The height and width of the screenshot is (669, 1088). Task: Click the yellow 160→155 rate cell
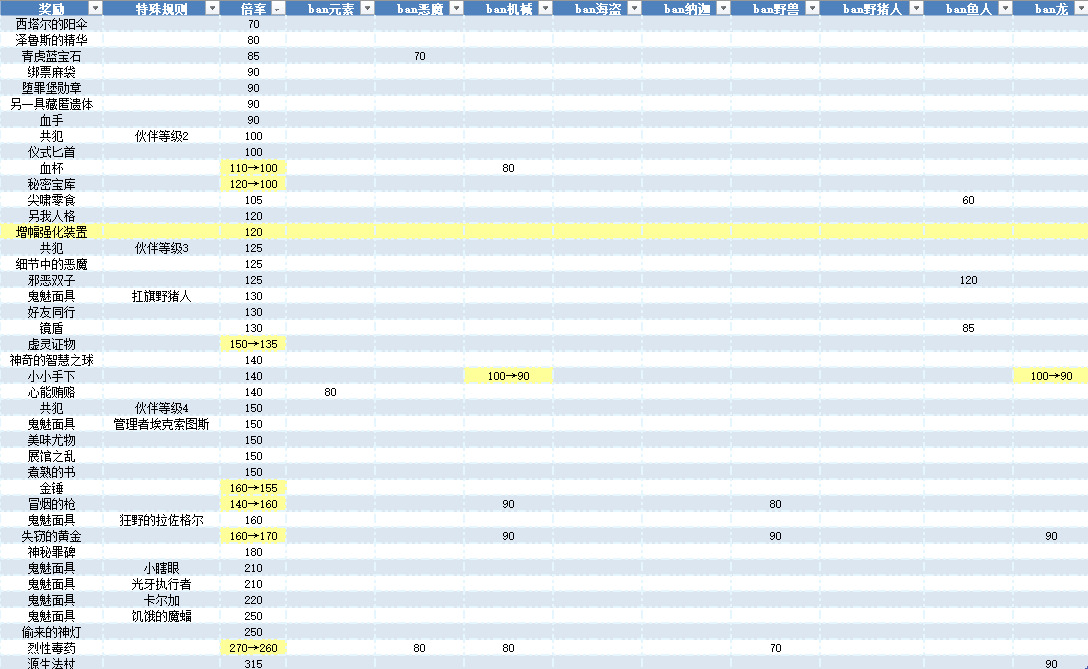tap(253, 487)
